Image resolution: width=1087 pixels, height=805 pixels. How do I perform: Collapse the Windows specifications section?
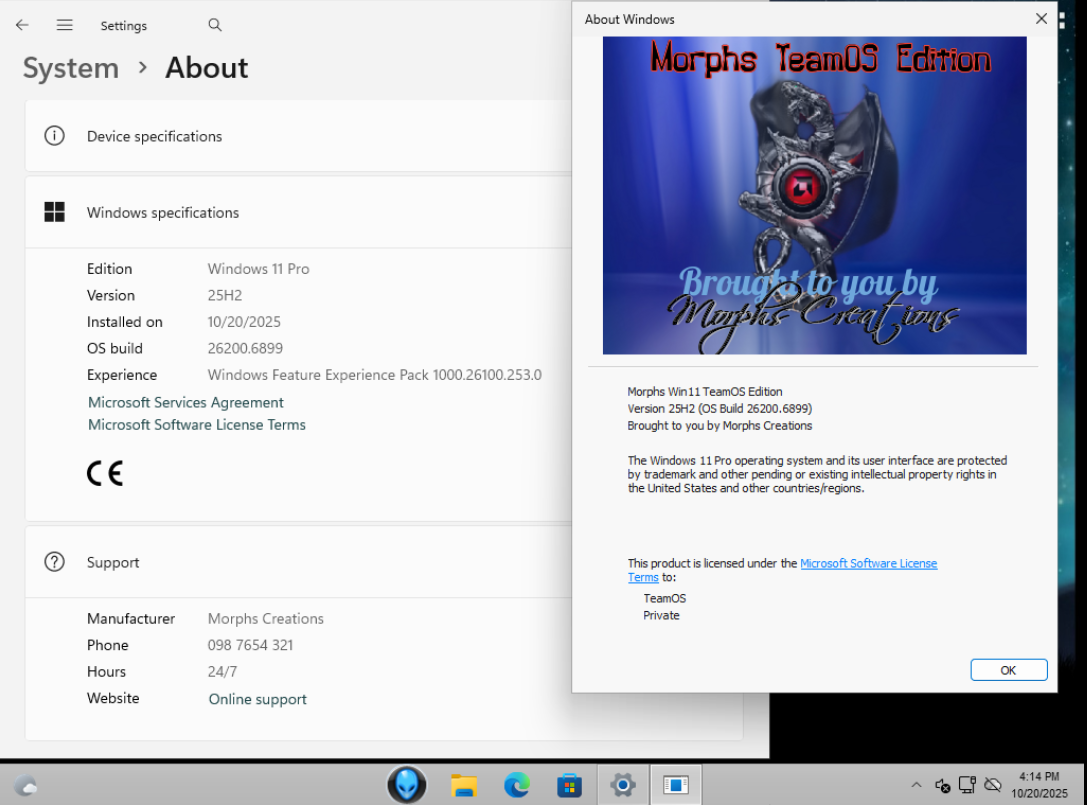coord(300,212)
